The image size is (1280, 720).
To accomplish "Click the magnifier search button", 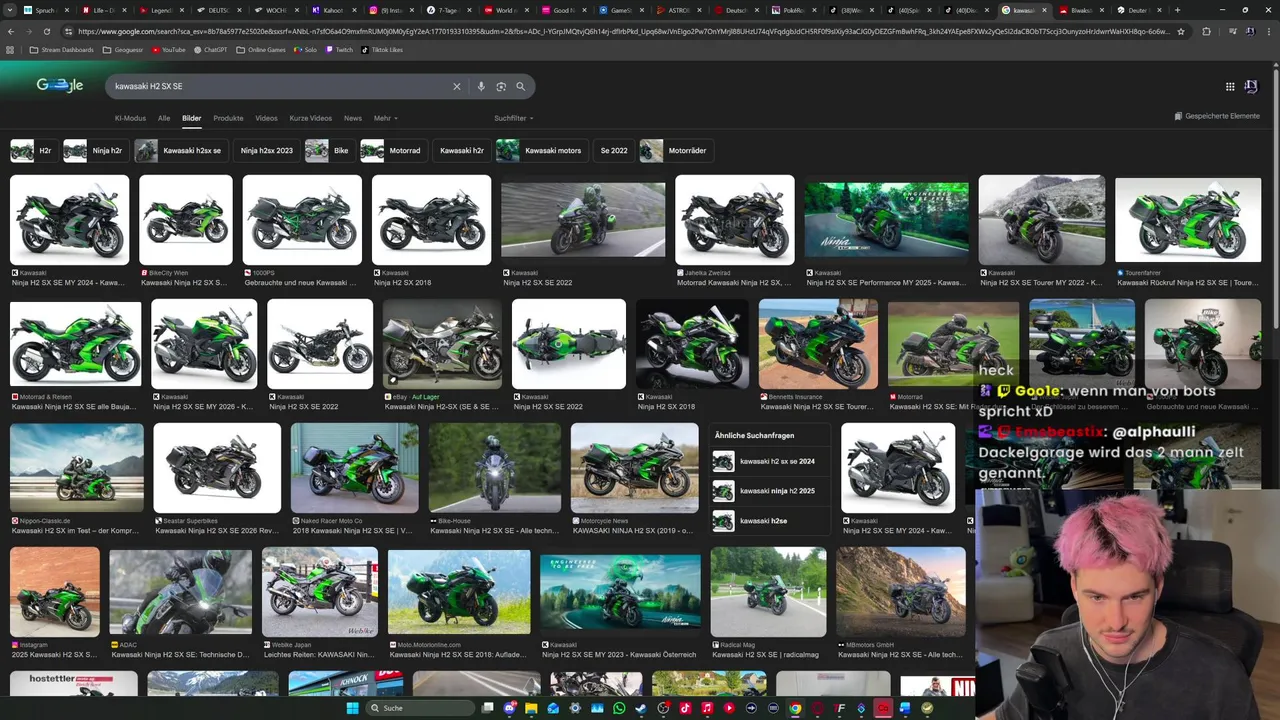I will [520, 86].
